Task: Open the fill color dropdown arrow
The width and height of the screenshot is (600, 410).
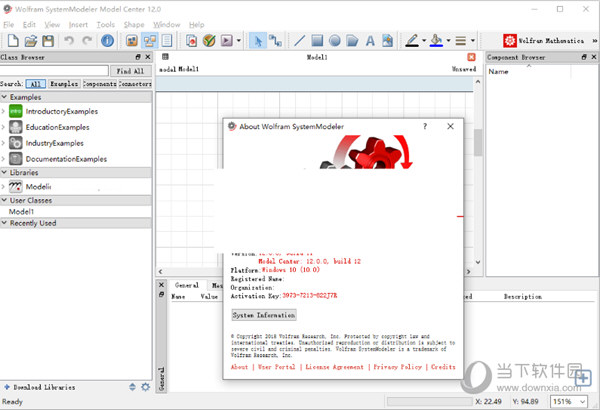Action: (x=448, y=40)
